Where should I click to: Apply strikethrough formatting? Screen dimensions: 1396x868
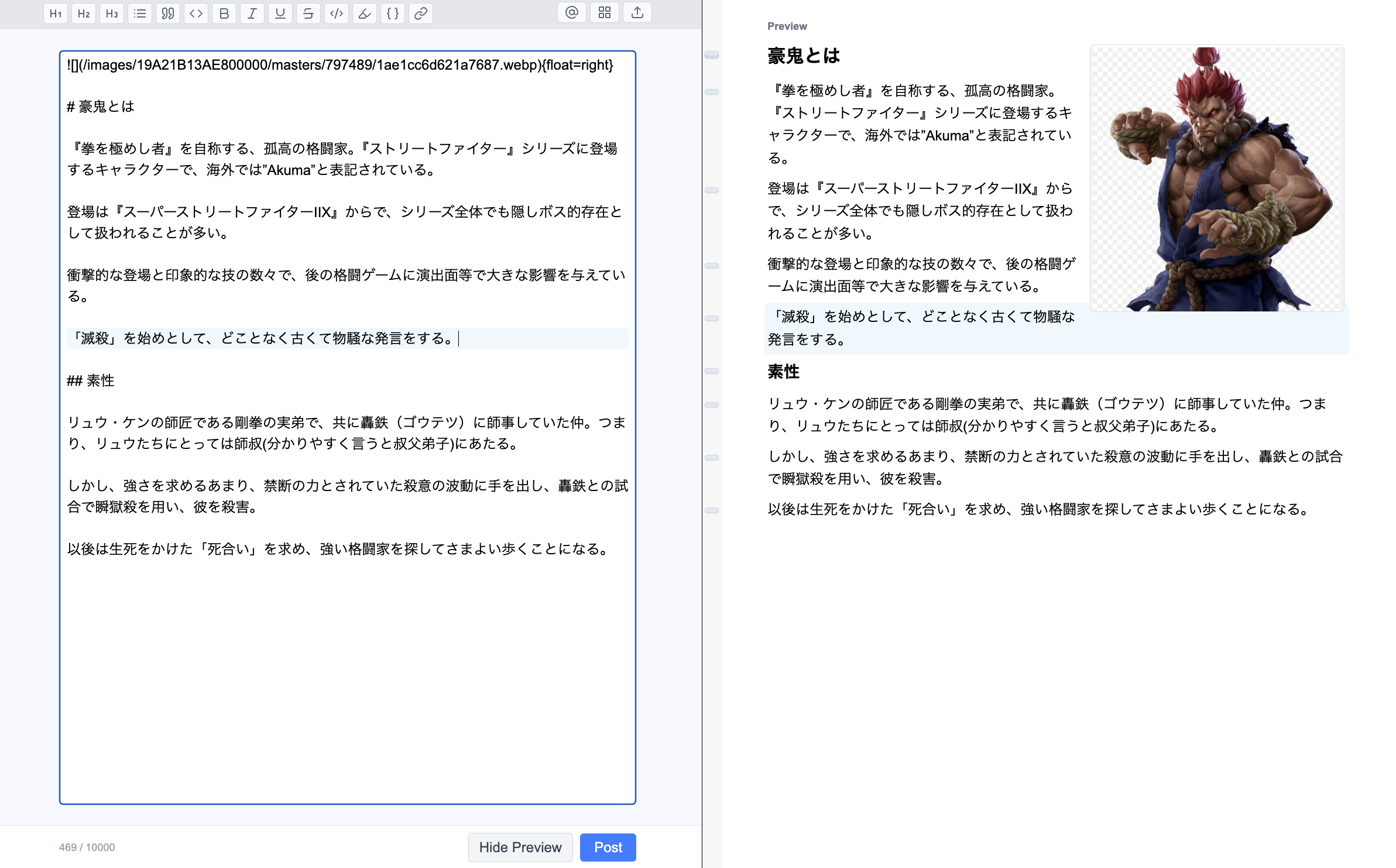pos(308,13)
